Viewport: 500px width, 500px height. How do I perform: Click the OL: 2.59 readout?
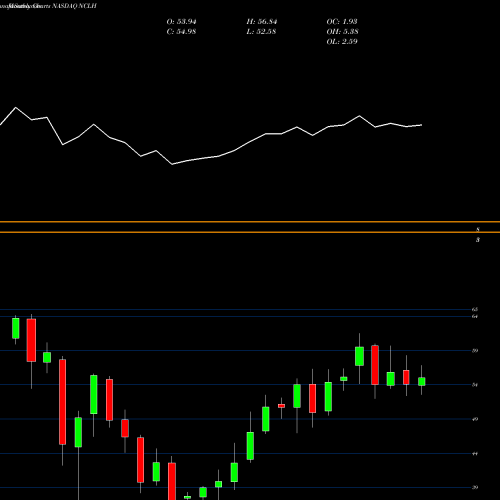click(342, 42)
